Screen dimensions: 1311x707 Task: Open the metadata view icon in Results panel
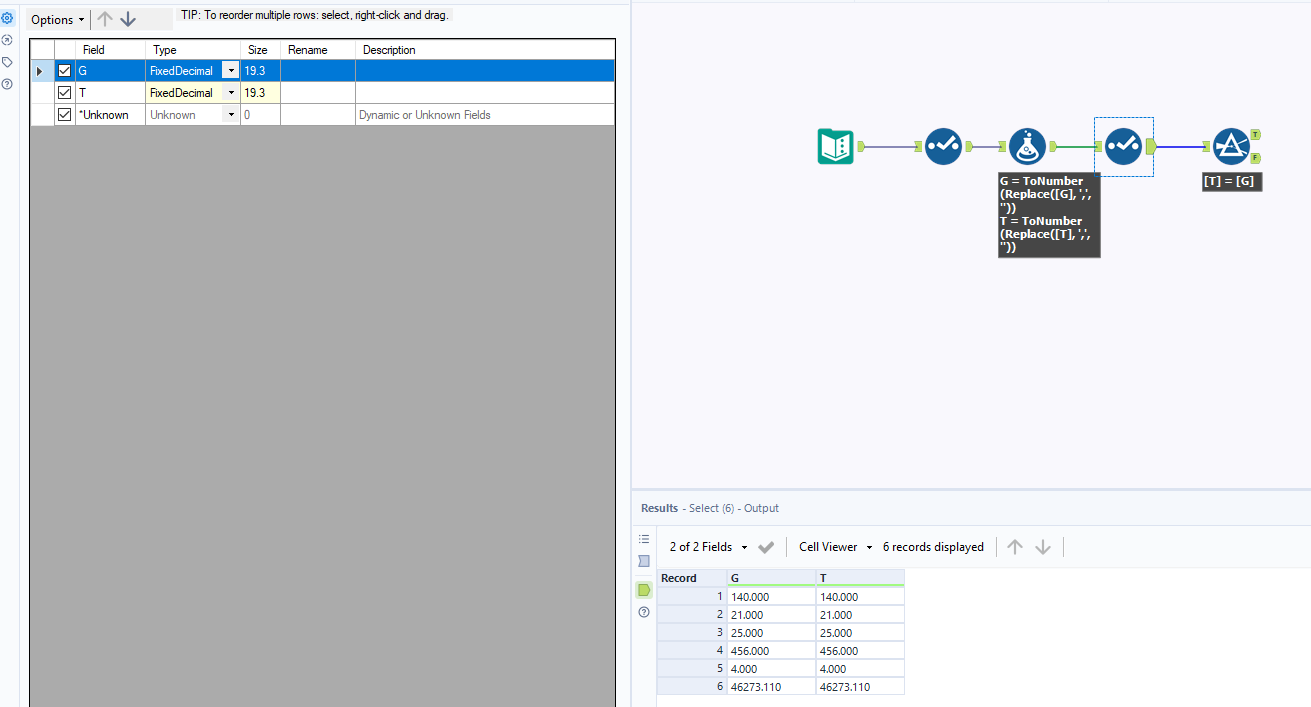[x=644, y=539]
